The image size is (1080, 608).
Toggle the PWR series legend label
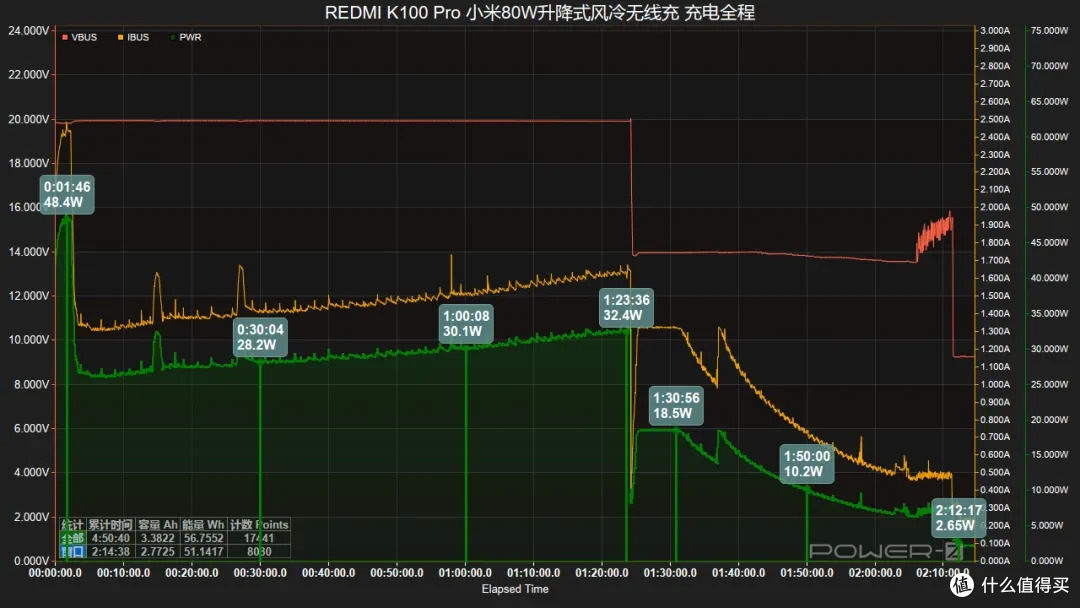point(190,37)
